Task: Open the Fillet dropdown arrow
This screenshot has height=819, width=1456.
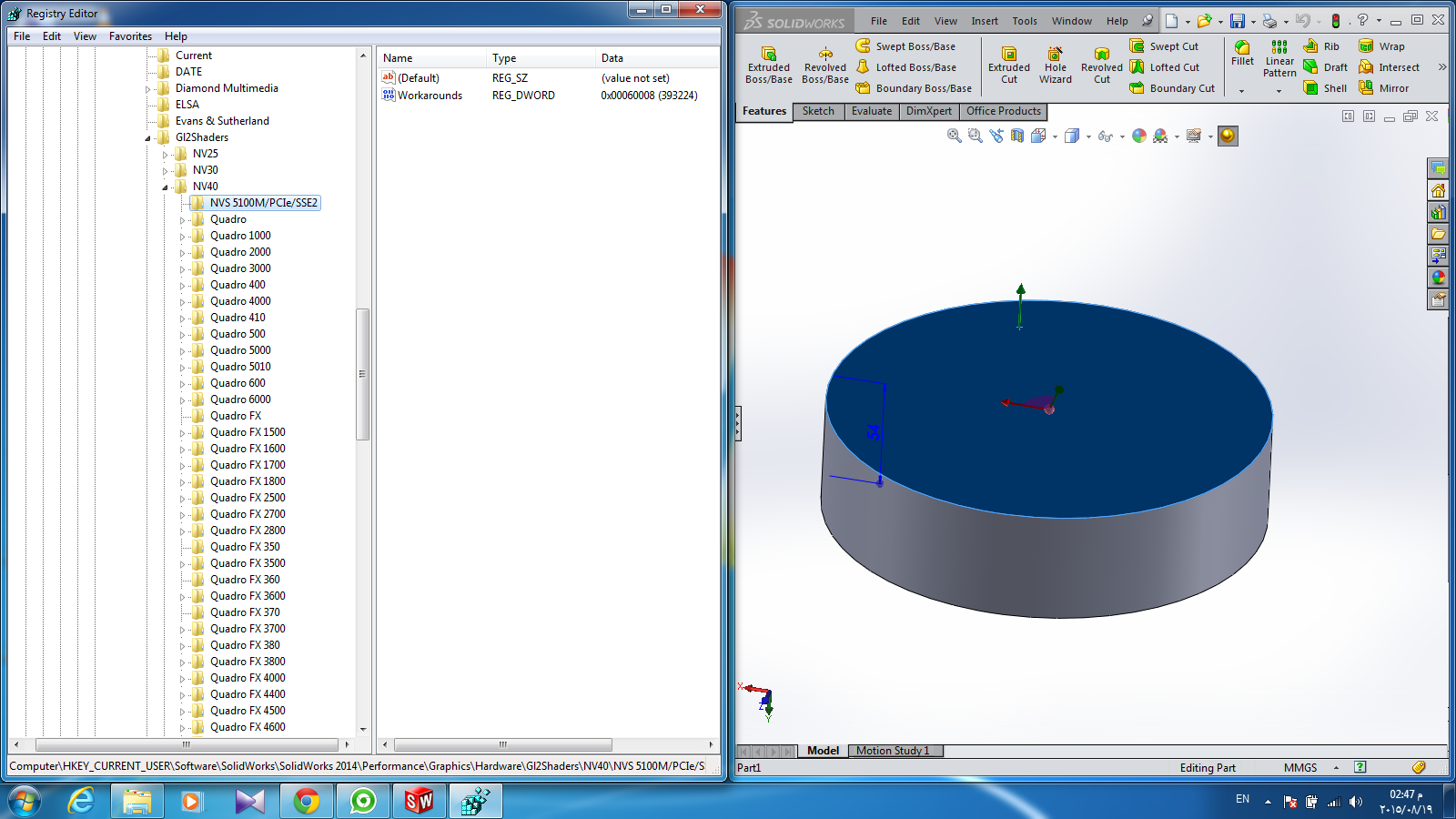Action: click(1241, 91)
